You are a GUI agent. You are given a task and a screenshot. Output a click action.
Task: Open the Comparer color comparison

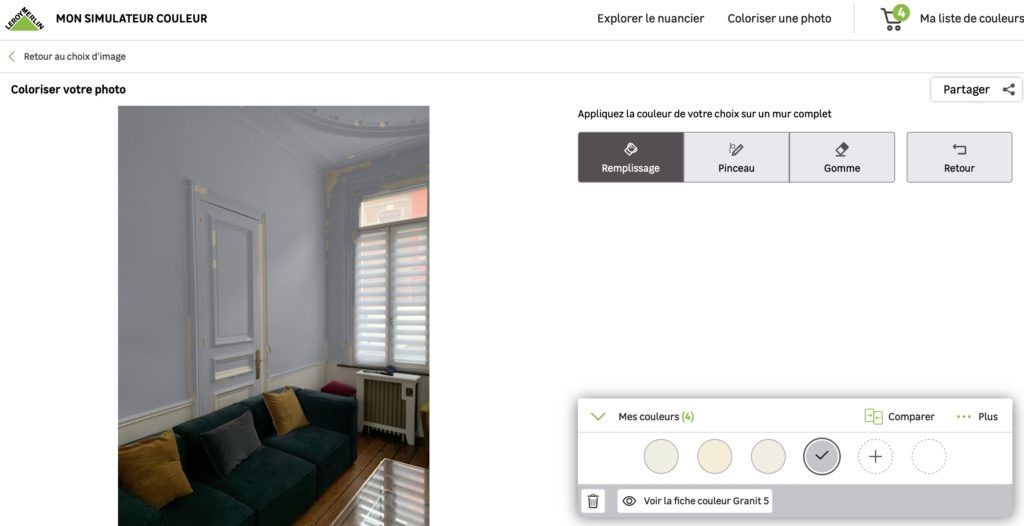[x=899, y=416]
